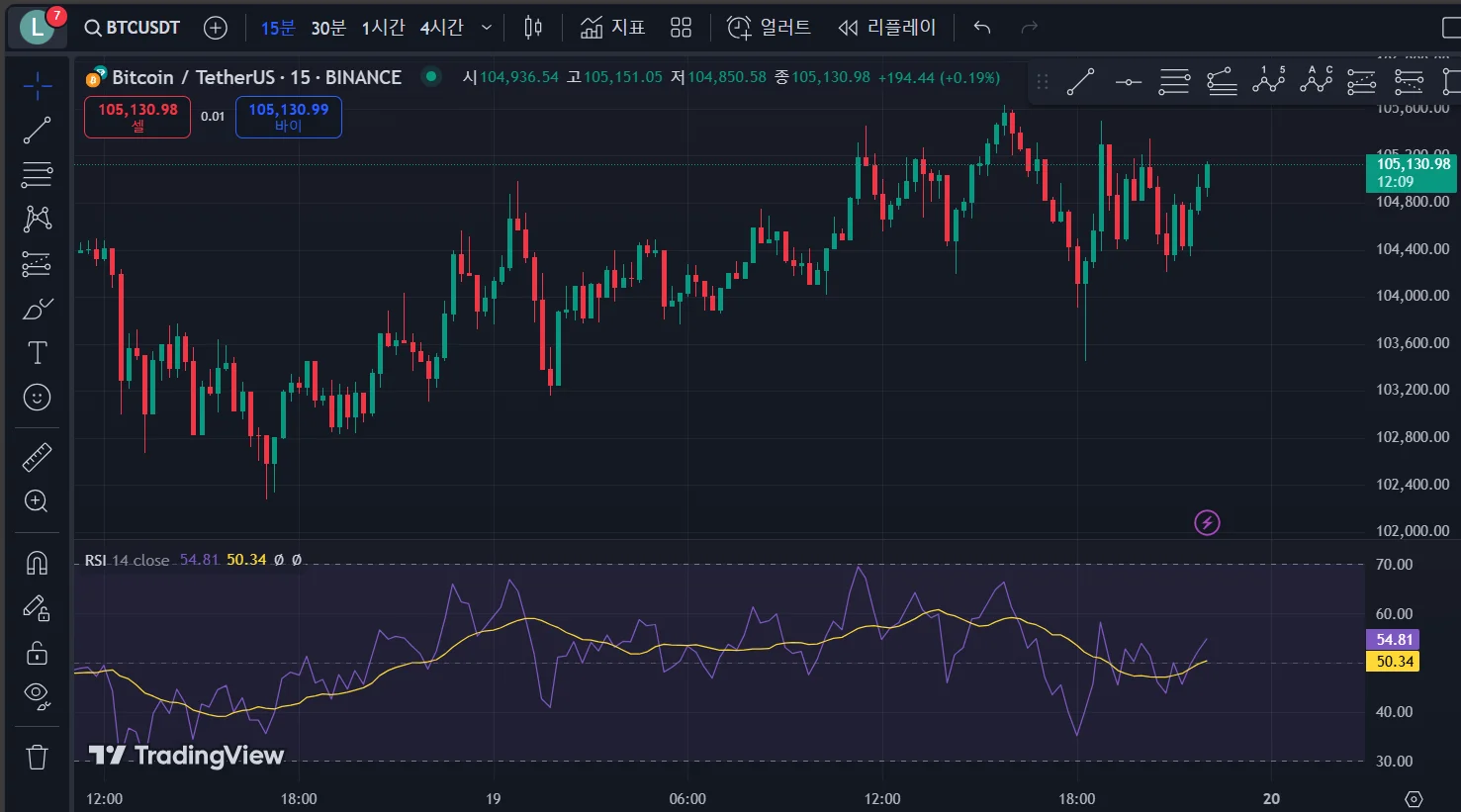Toggle lock all drawings
This screenshot has width=1461, height=812.
37,653
